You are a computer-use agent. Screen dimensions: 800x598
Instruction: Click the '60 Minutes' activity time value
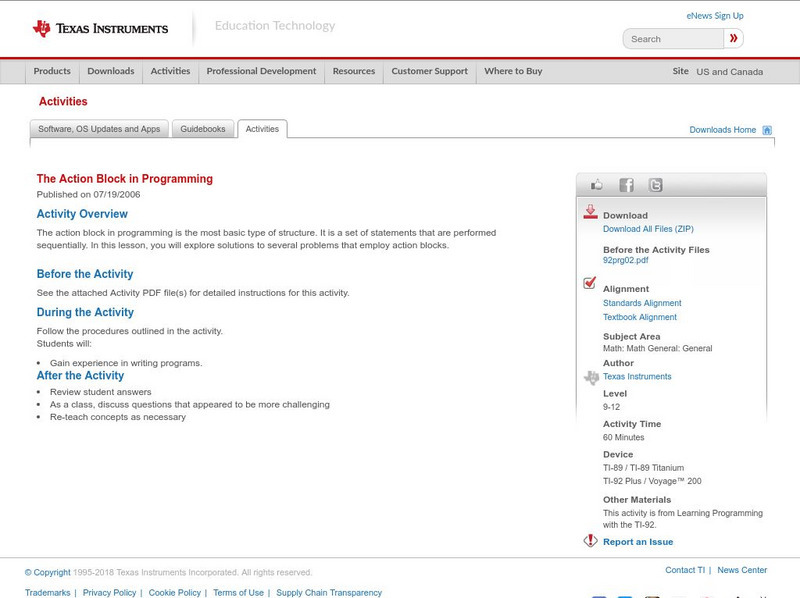click(623, 437)
